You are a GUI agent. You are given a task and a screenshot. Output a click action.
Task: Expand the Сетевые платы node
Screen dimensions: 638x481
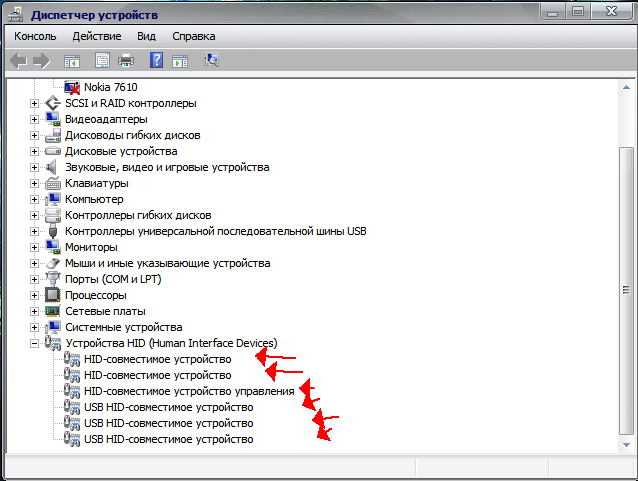click(34, 311)
